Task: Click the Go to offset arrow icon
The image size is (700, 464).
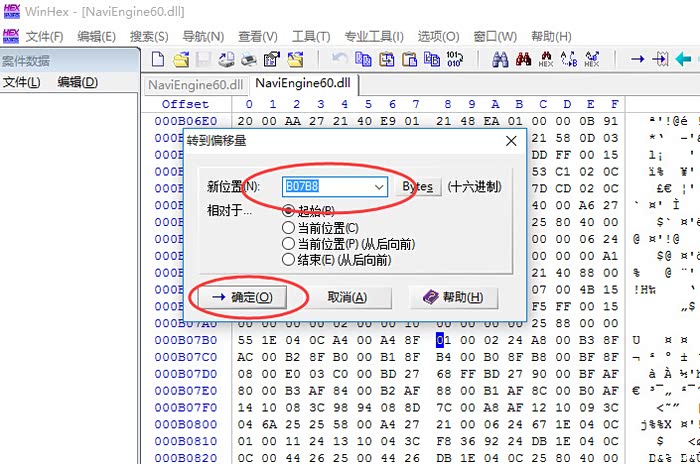Action: point(637,60)
